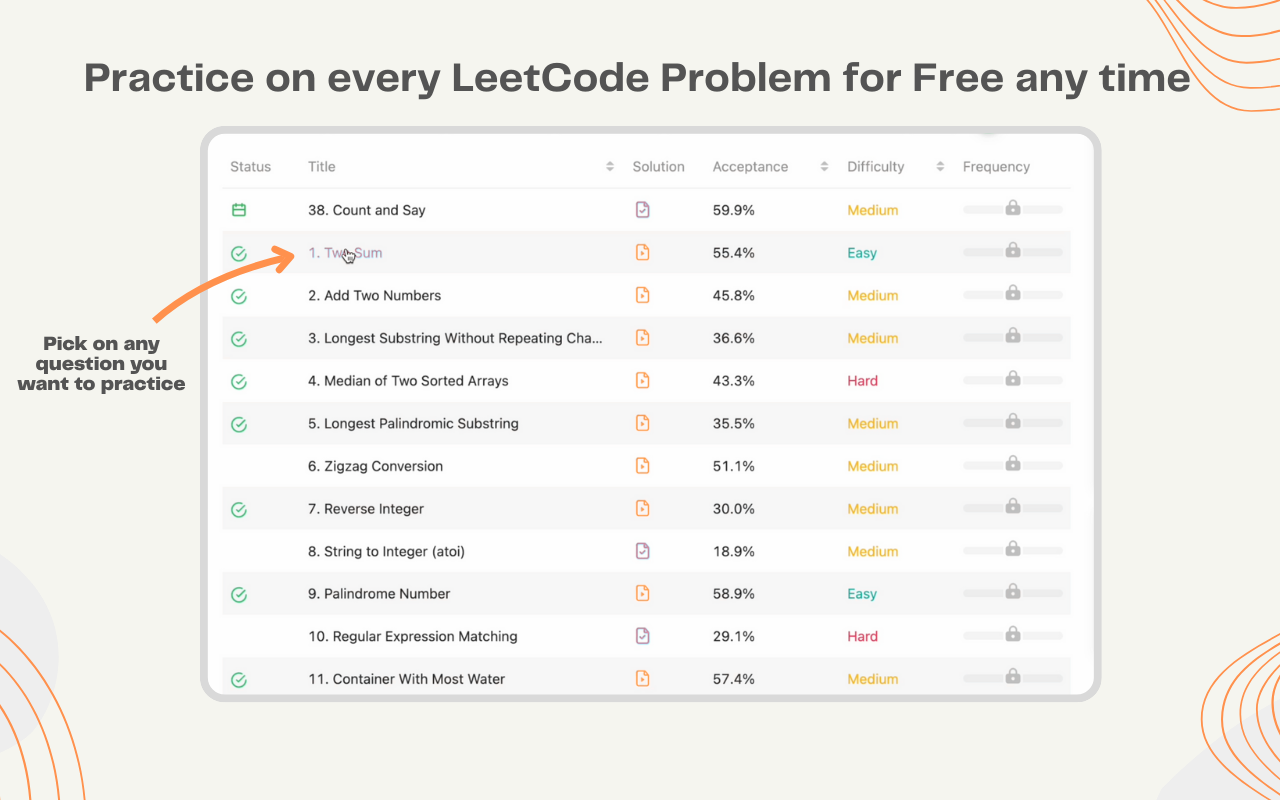The image size is (1280, 800).
Task: Open the solution icon for Count and Say
Action: pos(642,210)
